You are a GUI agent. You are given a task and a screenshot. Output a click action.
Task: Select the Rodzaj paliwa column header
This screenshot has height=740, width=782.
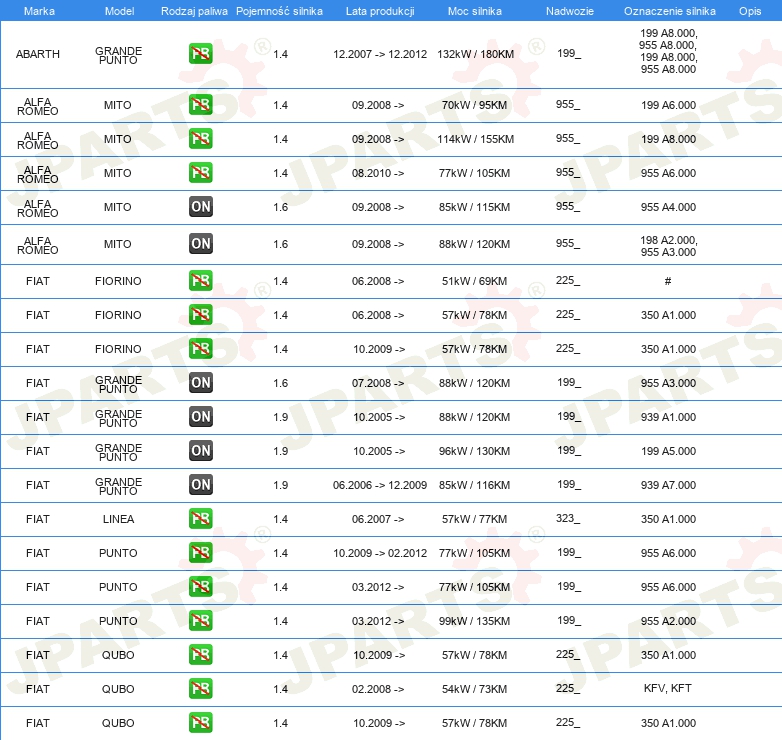(x=194, y=10)
